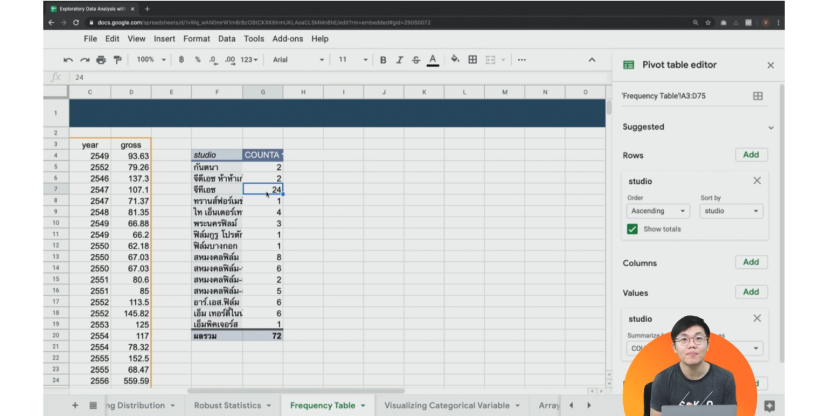Image resolution: width=827 pixels, height=416 pixels.
Task: Add a field to Rows
Action: point(751,155)
